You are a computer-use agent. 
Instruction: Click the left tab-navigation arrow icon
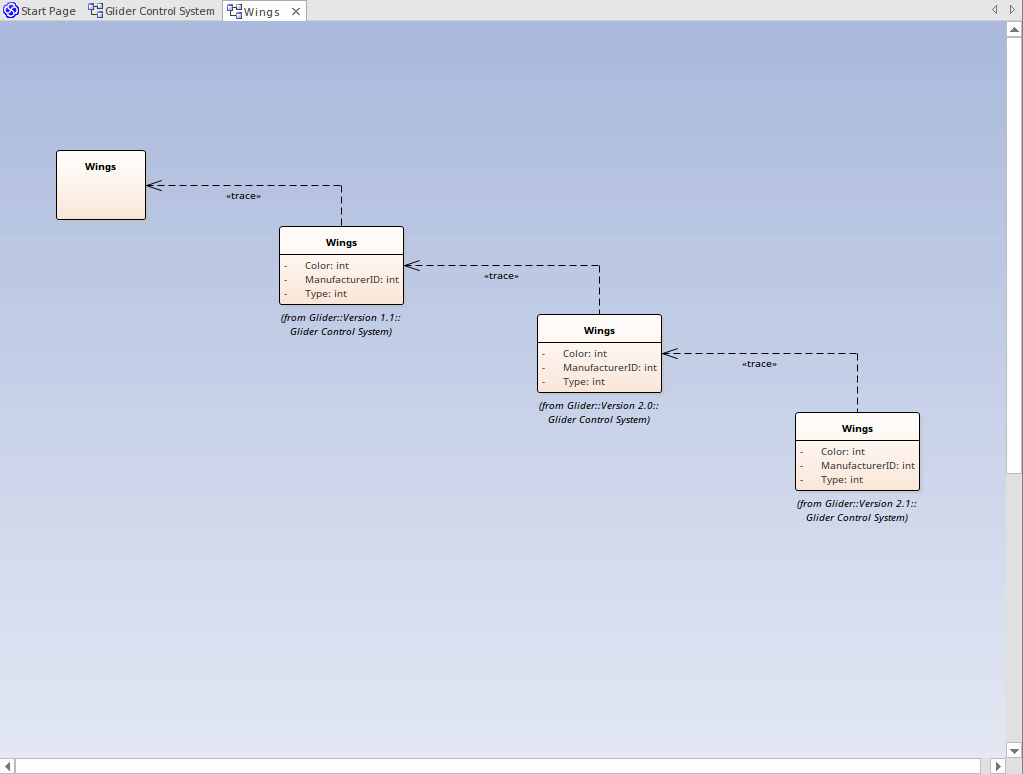pos(993,9)
